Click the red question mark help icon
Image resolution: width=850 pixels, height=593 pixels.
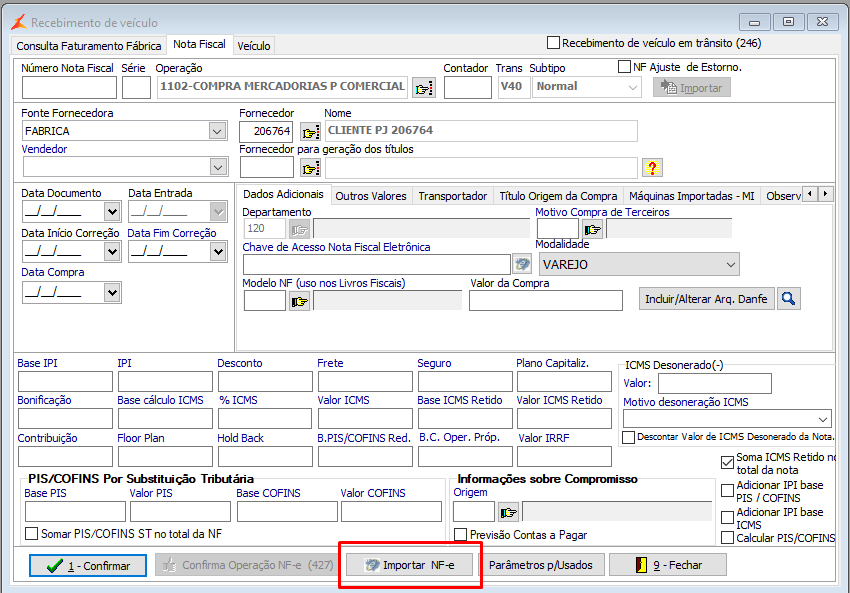pyautogui.click(x=652, y=167)
